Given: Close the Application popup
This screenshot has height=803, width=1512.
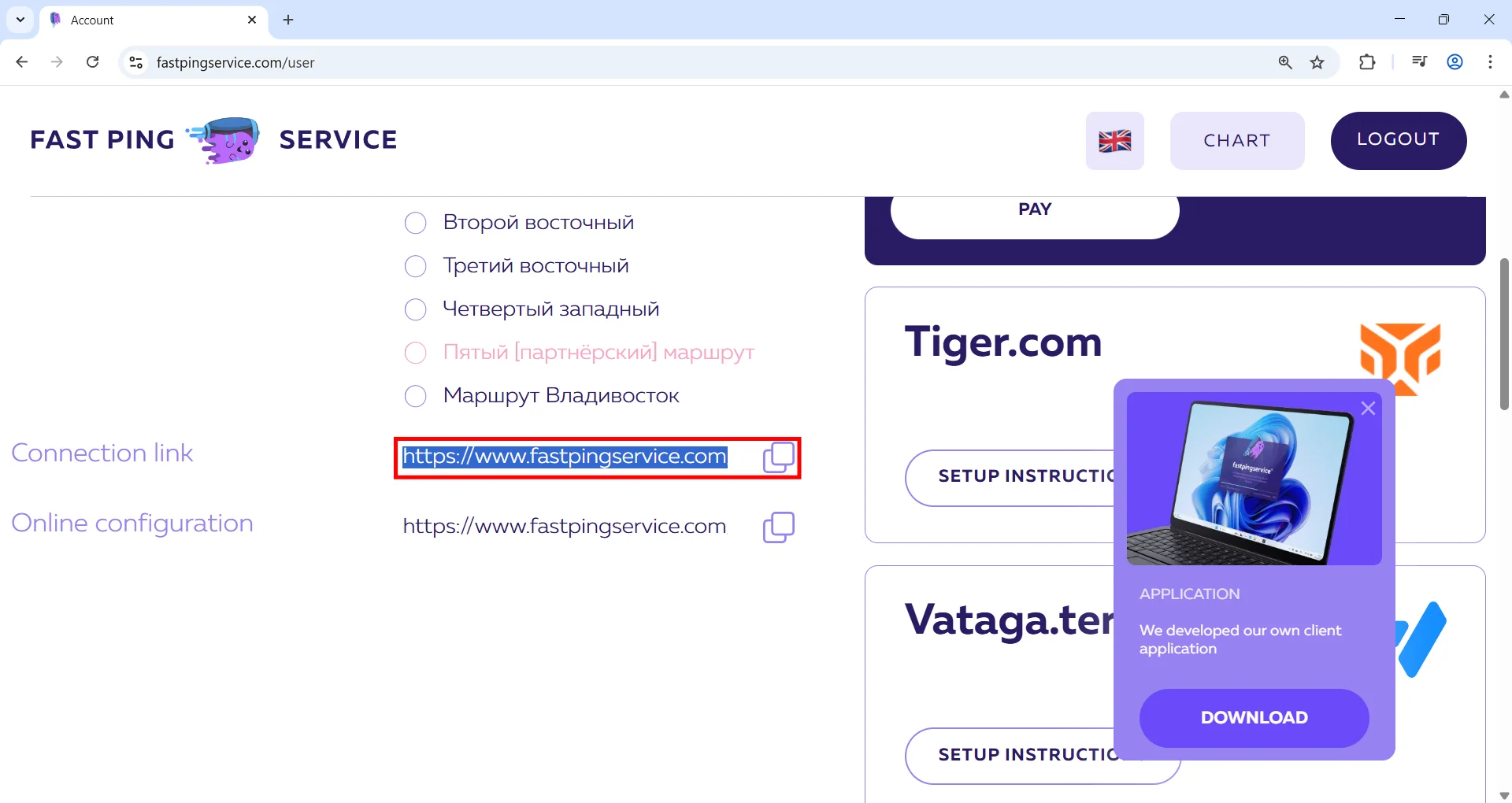Looking at the screenshot, I should click(1368, 409).
